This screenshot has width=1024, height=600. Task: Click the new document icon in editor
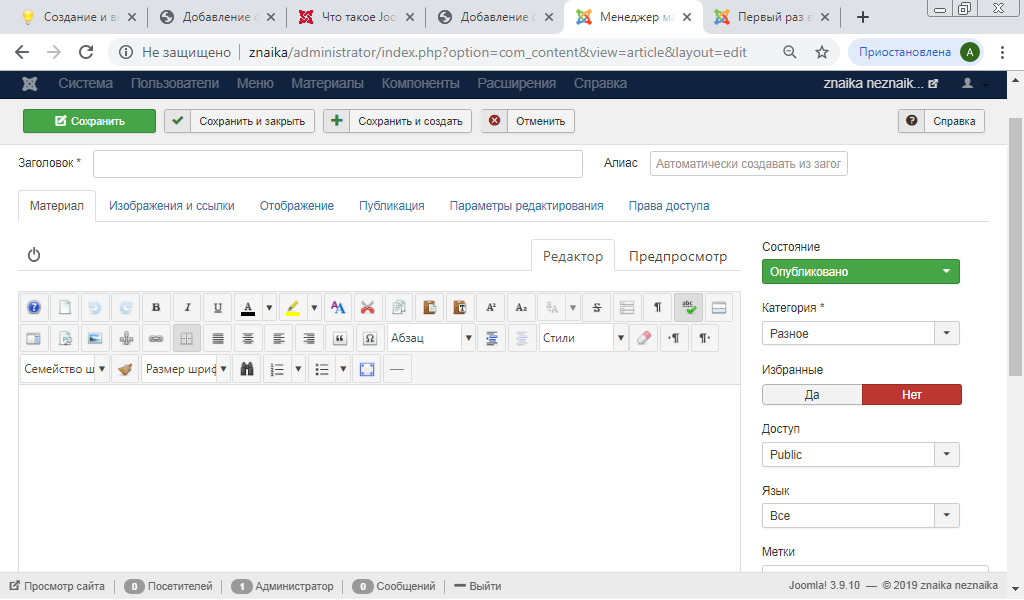pyautogui.click(x=65, y=308)
